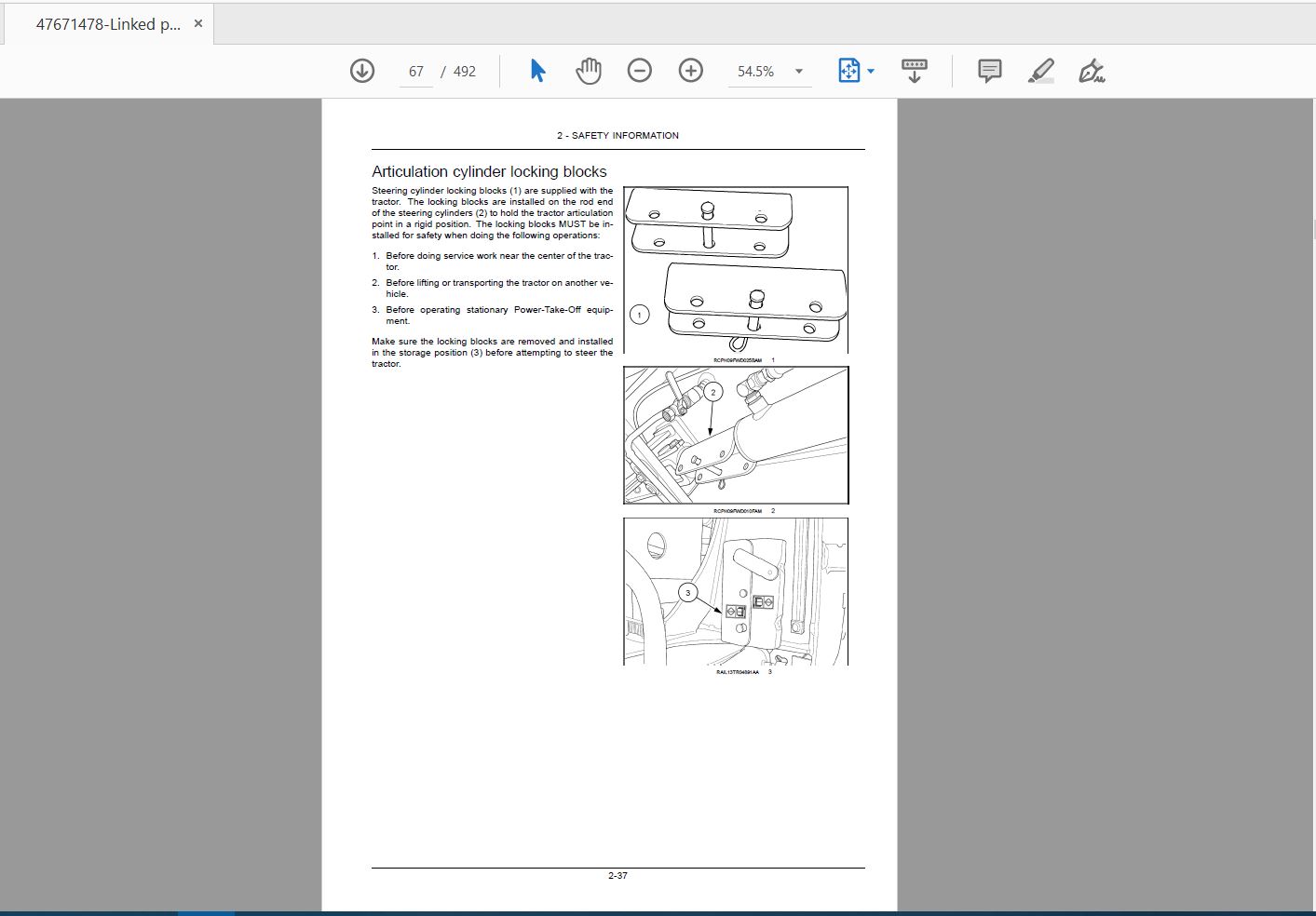
Task: Select the Highlight text tool
Action: [1041, 71]
